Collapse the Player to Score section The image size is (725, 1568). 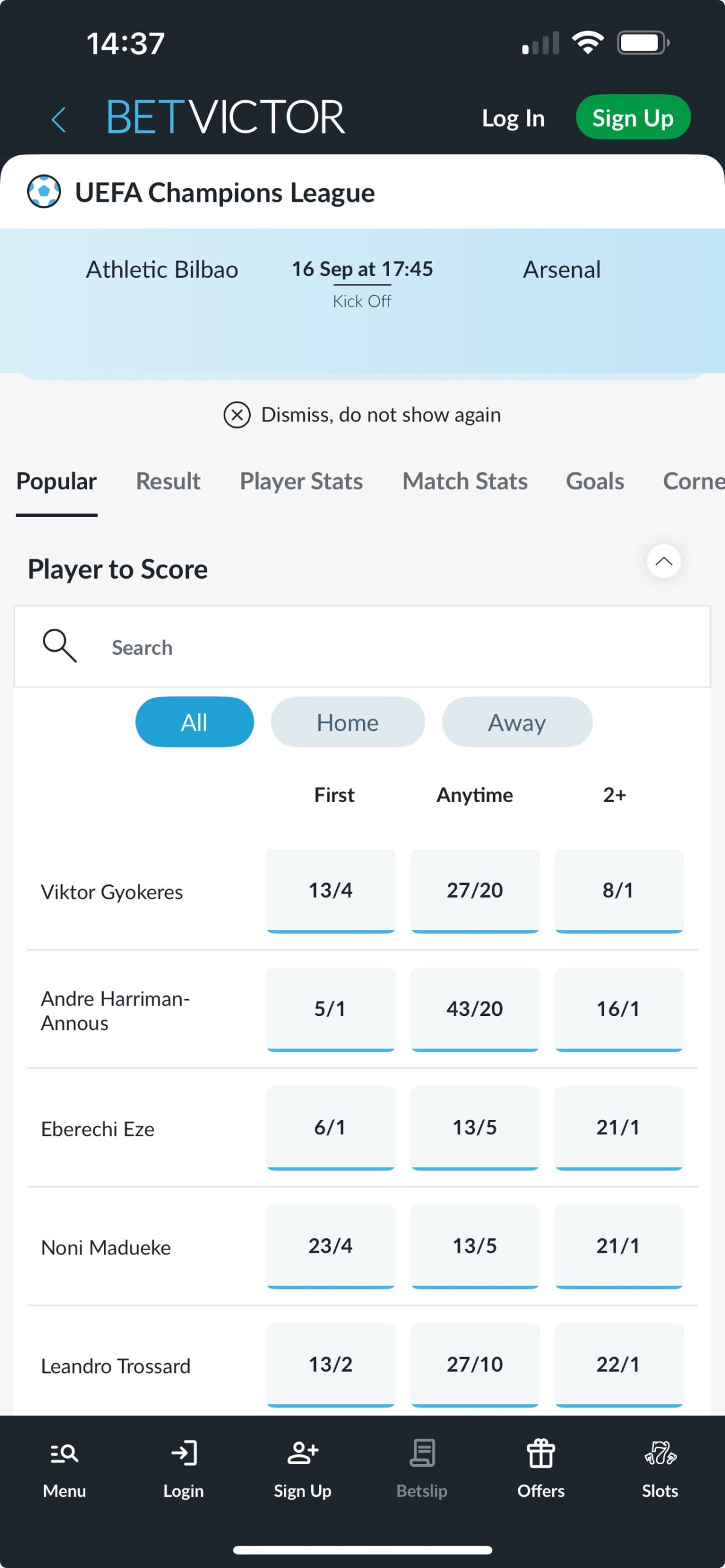[663, 561]
